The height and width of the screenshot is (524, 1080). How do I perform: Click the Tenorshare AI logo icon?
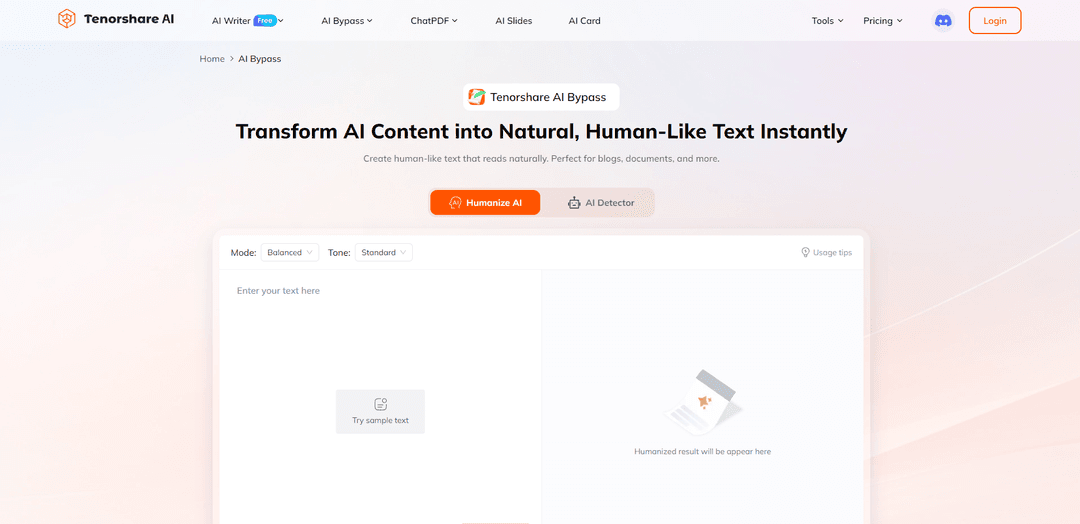[x=67, y=19]
